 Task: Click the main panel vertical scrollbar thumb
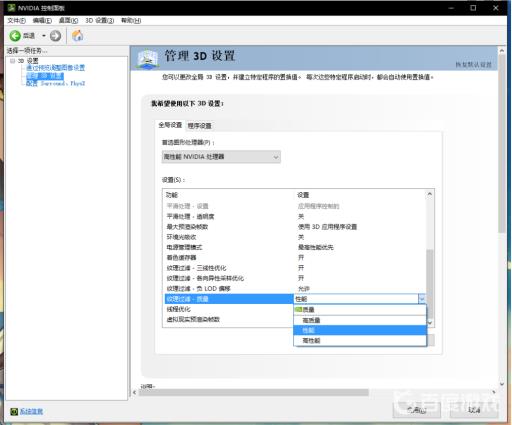coord(502,143)
